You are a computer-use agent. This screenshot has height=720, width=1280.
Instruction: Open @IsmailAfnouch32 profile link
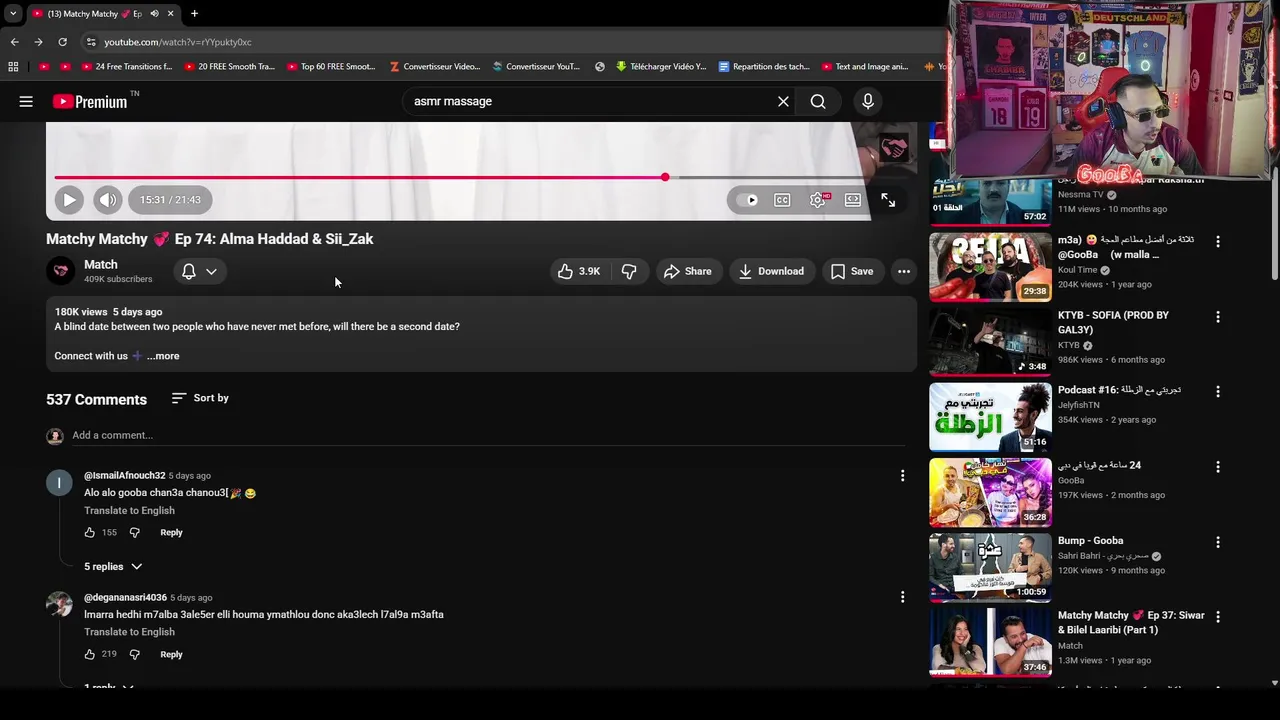[x=125, y=476]
